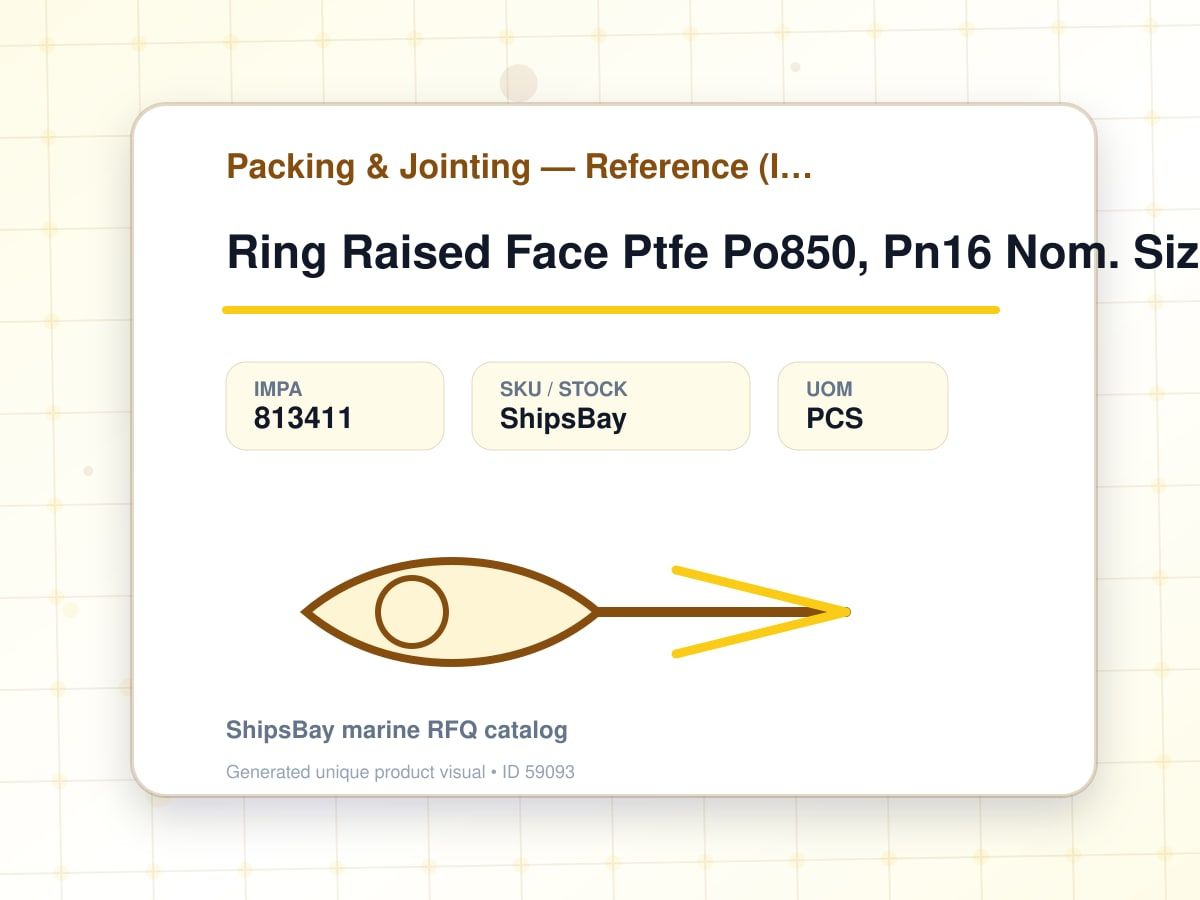1200x900 pixels.
Task: Click the ShipsBay marine RFQ catalog text
Action: (x=397, y=730)
